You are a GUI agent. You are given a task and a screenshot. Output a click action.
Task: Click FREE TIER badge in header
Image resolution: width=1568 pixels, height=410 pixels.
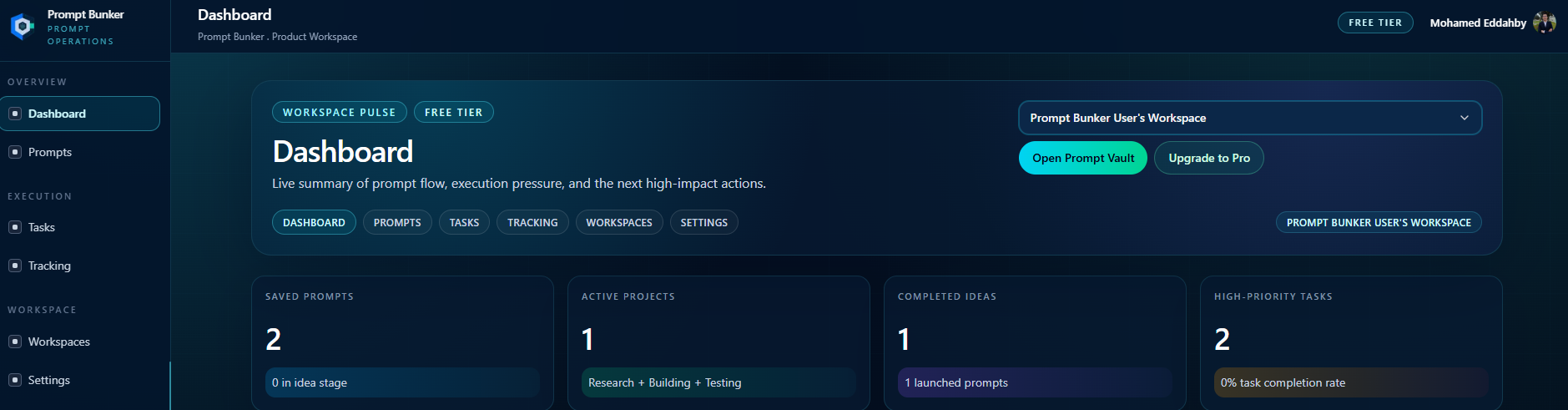[x=1375, y=23]
